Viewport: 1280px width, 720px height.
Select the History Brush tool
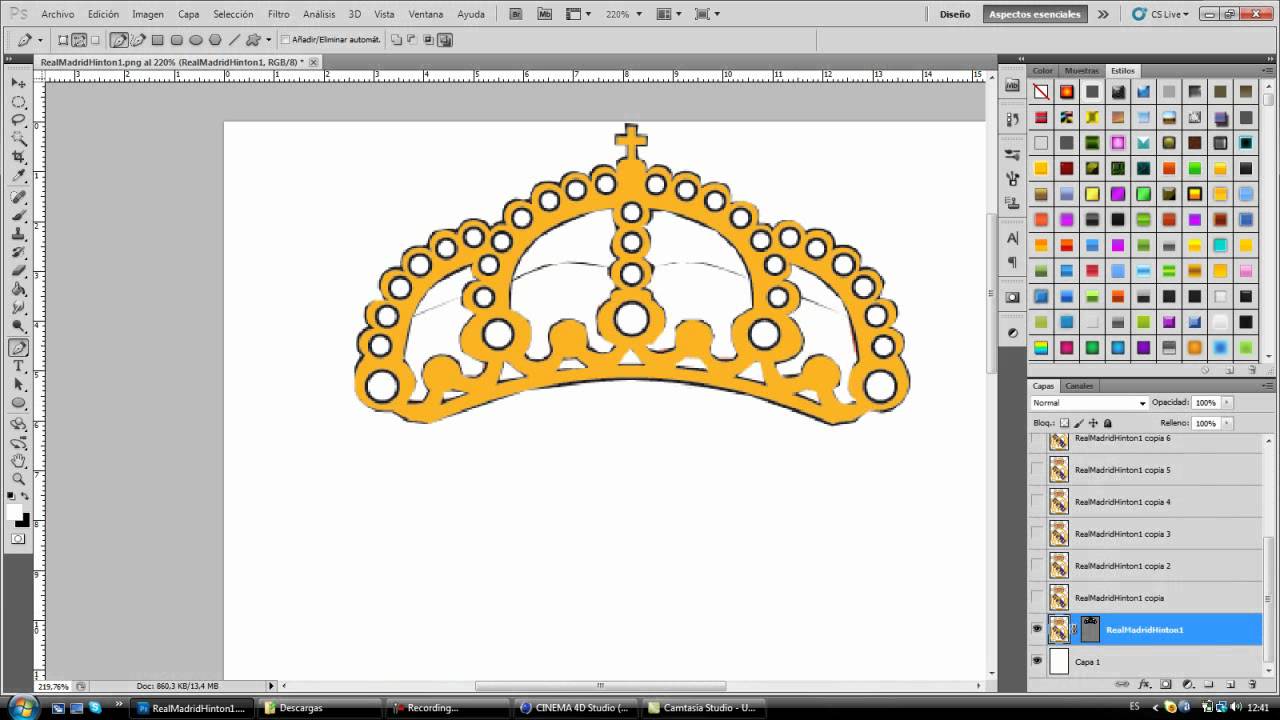18,253
